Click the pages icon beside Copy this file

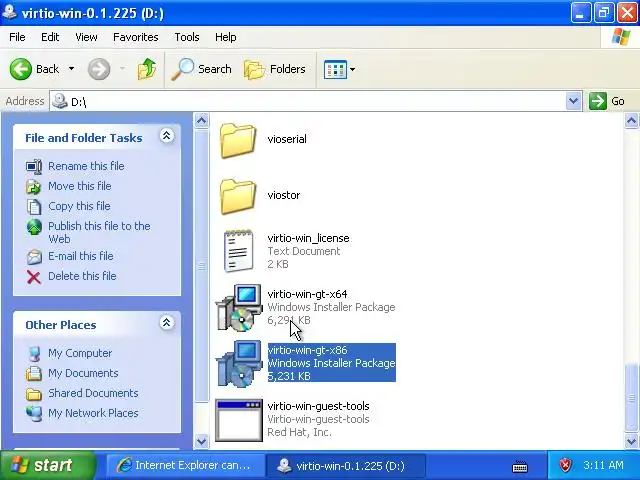pos(34,207)
